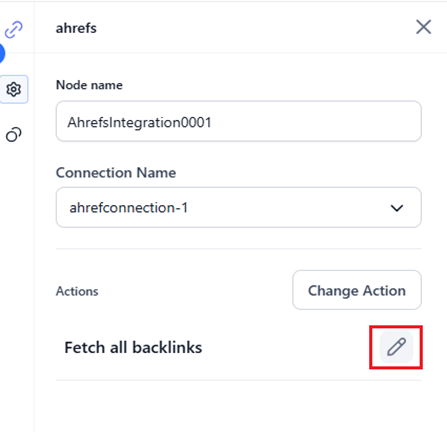Viewport: 447px width, 432px height.
Task: Click the Actions section label
Action: point(77,291)
